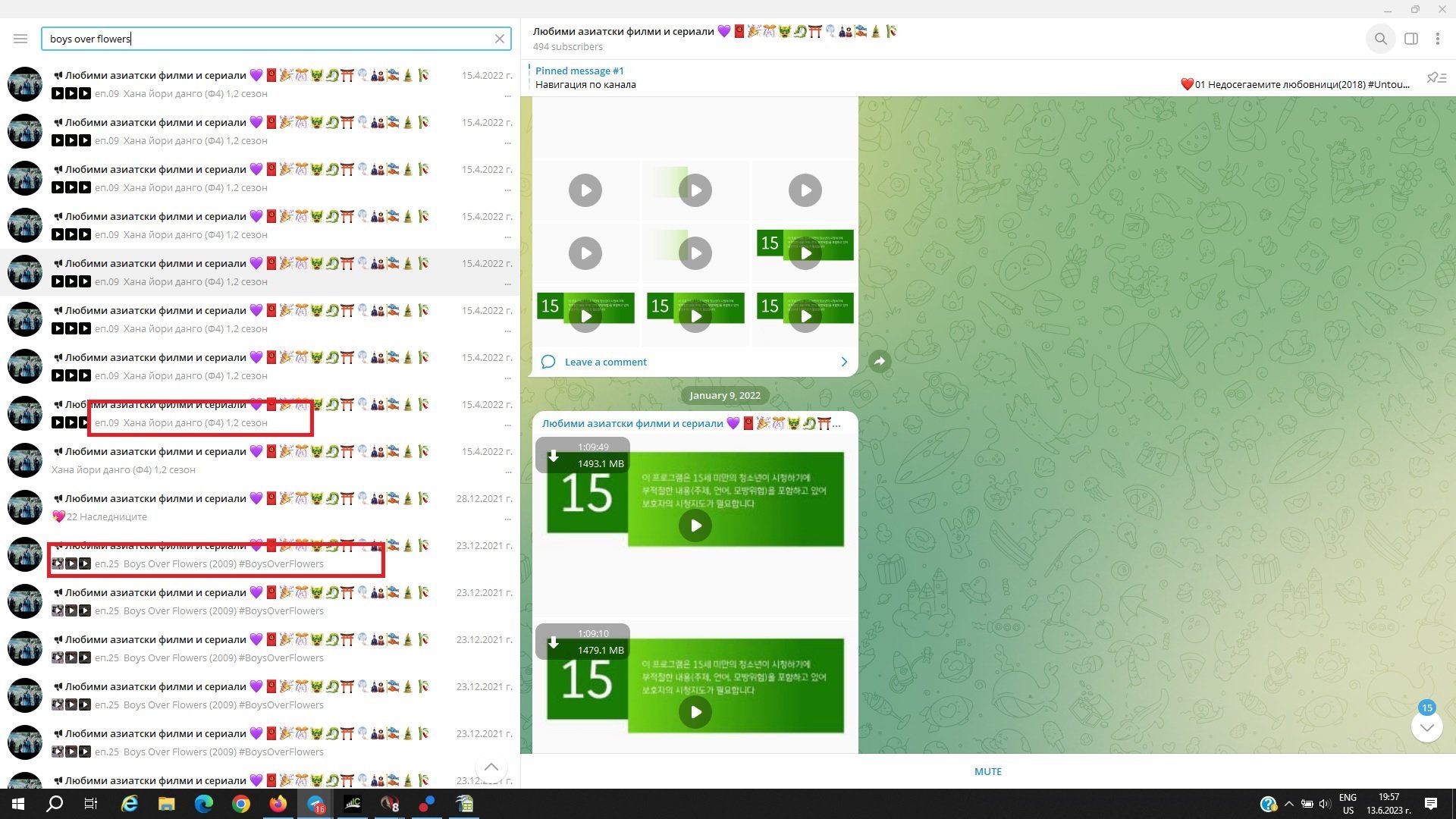This screenshot has height=819, width=1456.
Task: Clear the search field text
Action: coord(499,39)
